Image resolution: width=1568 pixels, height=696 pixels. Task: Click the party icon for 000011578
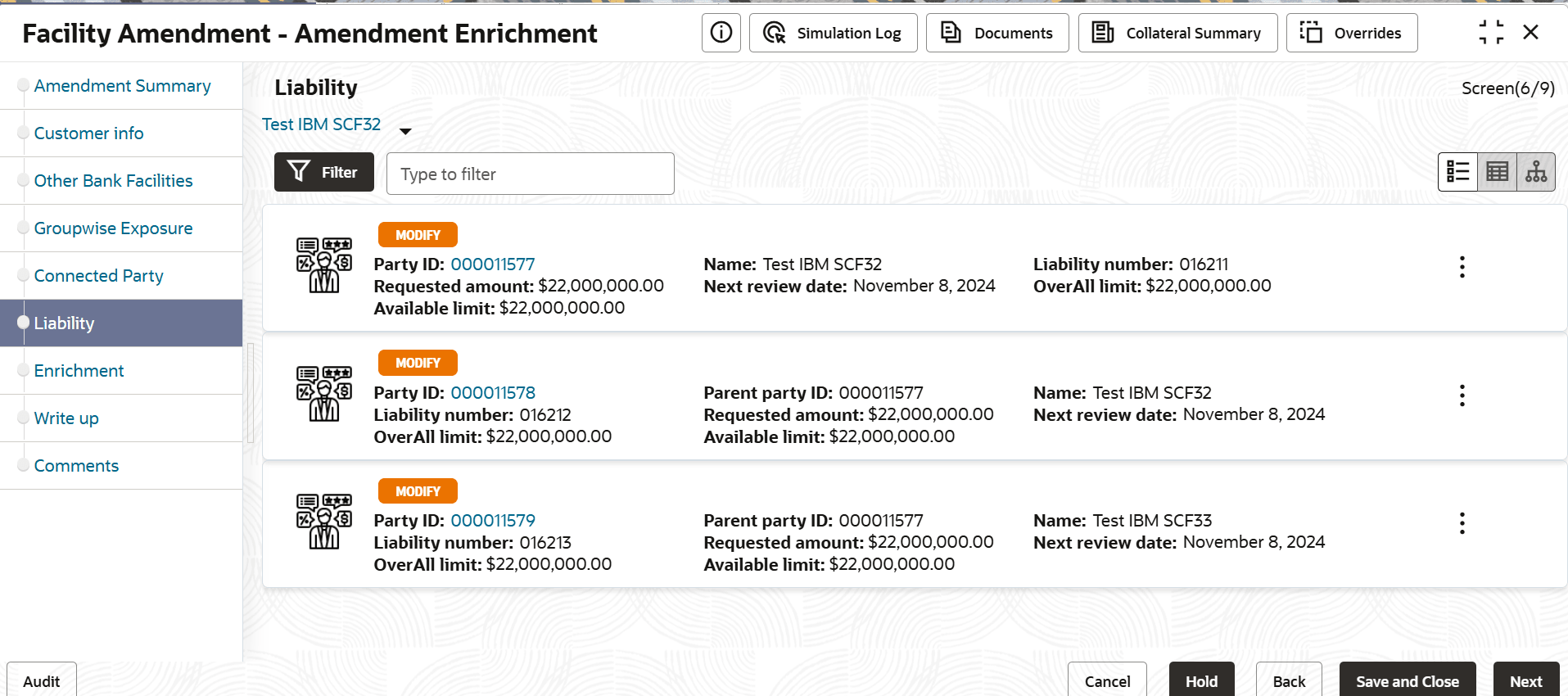point(324,394)
